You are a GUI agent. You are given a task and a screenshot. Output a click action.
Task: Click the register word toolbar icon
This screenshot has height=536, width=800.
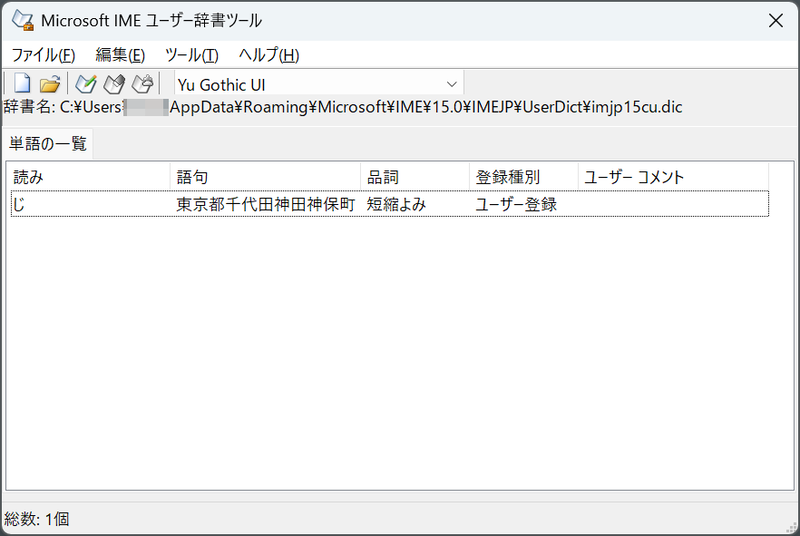click(85, 84)
